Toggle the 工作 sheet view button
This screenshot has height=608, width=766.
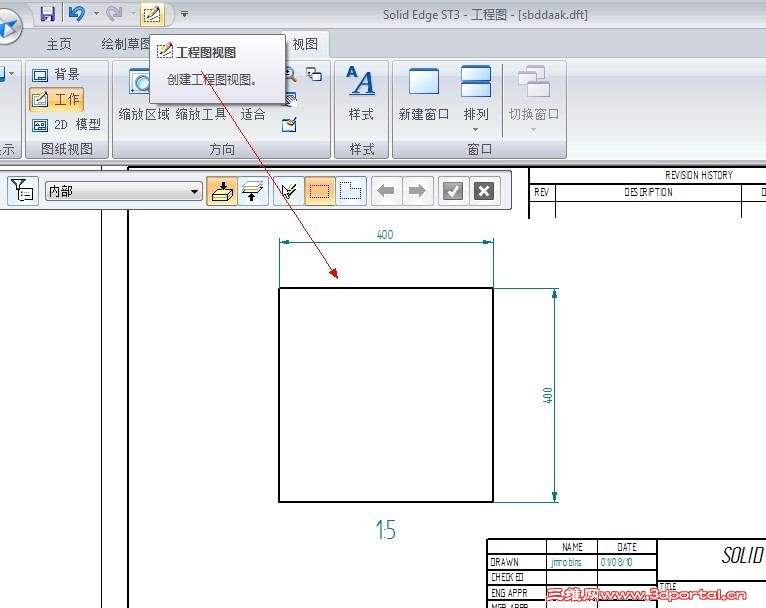coord(56,100)
